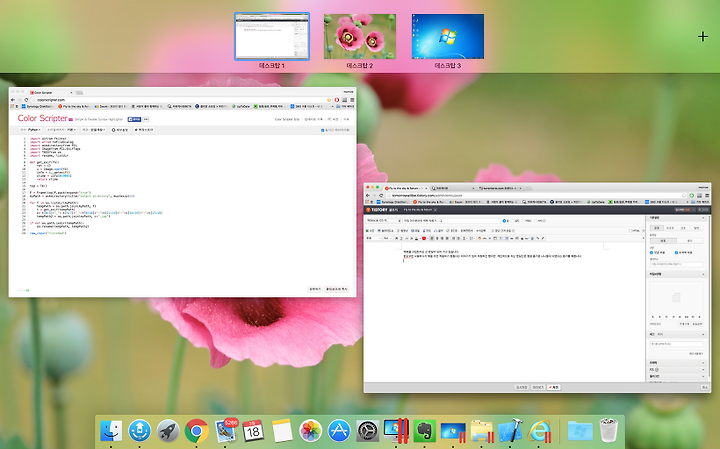Image resolution: width=720 pixels, height=449 pixels.
Task: Open System Preferences gear icon
Action: [367, 431]
